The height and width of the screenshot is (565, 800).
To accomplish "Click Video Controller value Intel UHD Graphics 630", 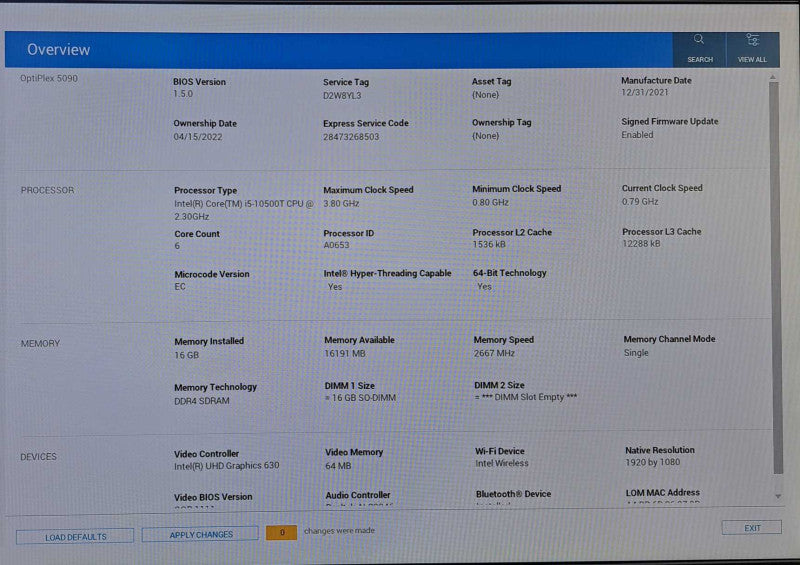I will (x=227, y=465).
